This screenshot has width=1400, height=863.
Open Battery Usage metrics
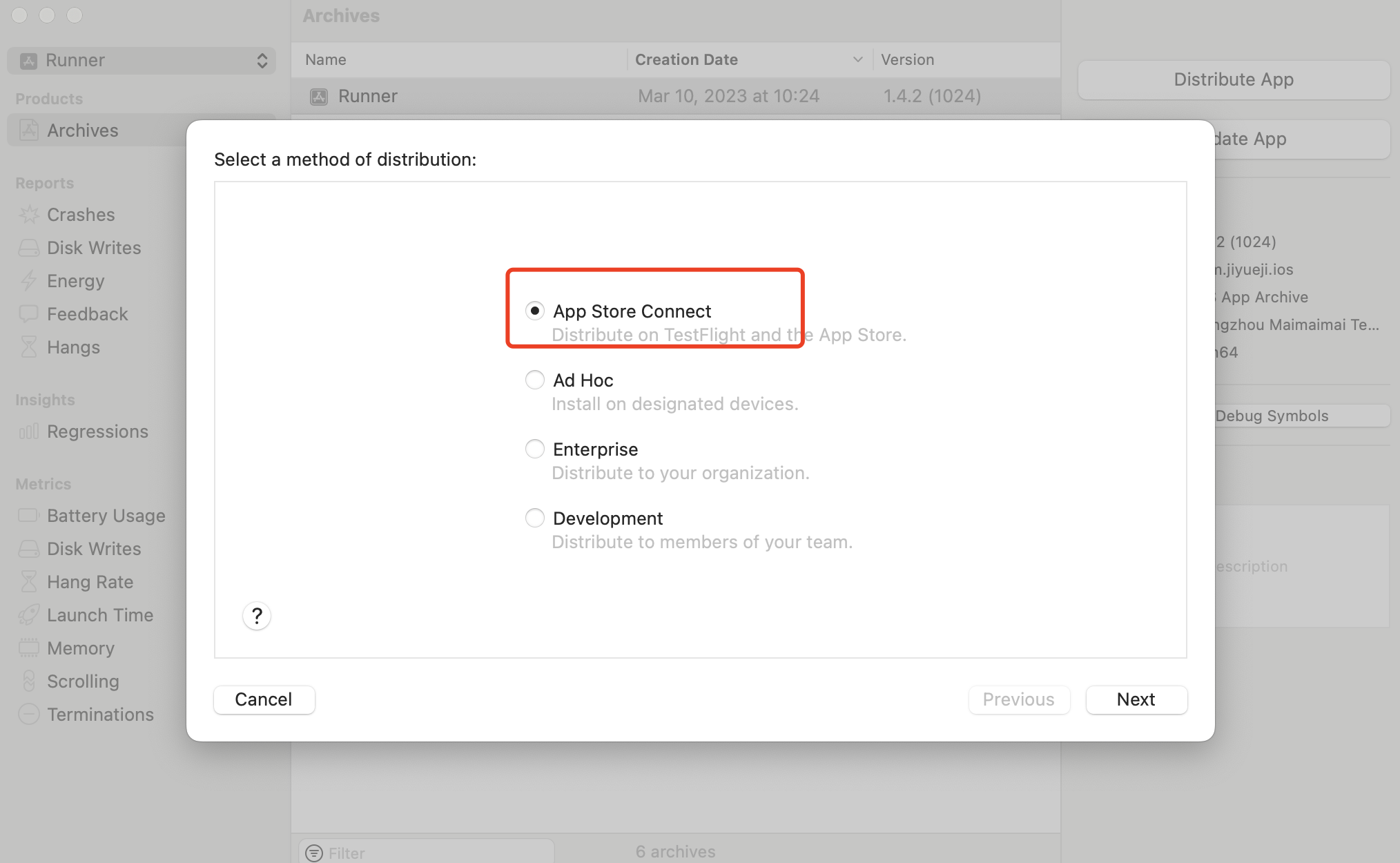[106, 516]
